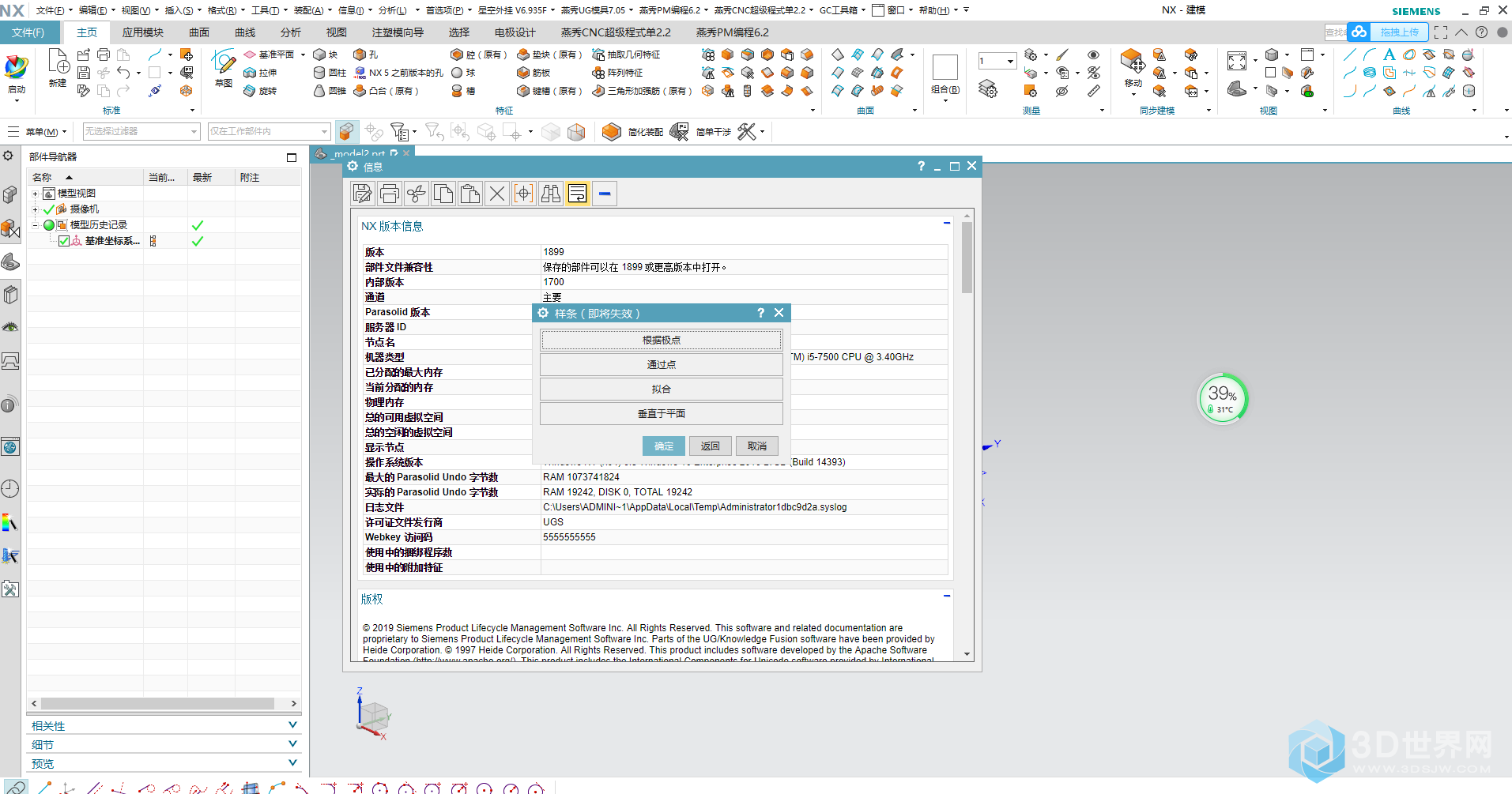Click the 39% memory usage indicator
Screen dimensions: 1512x794
1222,398
